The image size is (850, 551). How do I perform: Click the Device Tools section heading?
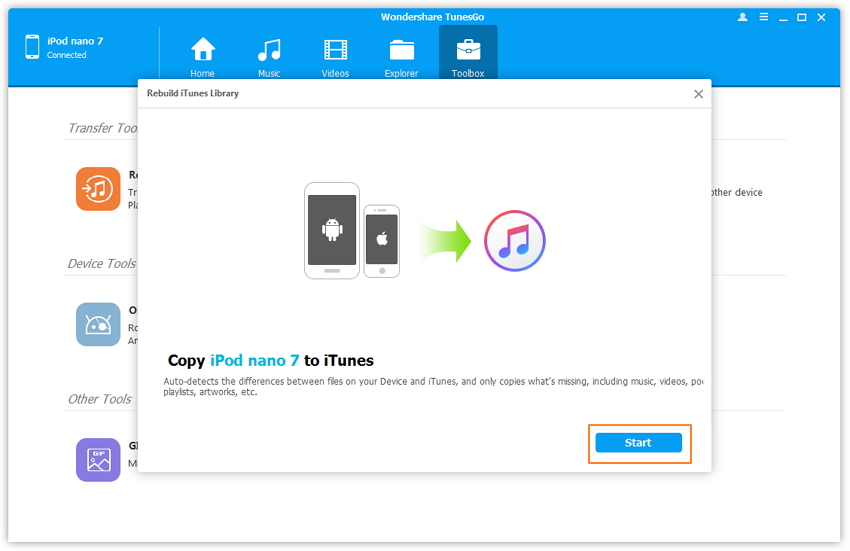[x=101, y=264]
